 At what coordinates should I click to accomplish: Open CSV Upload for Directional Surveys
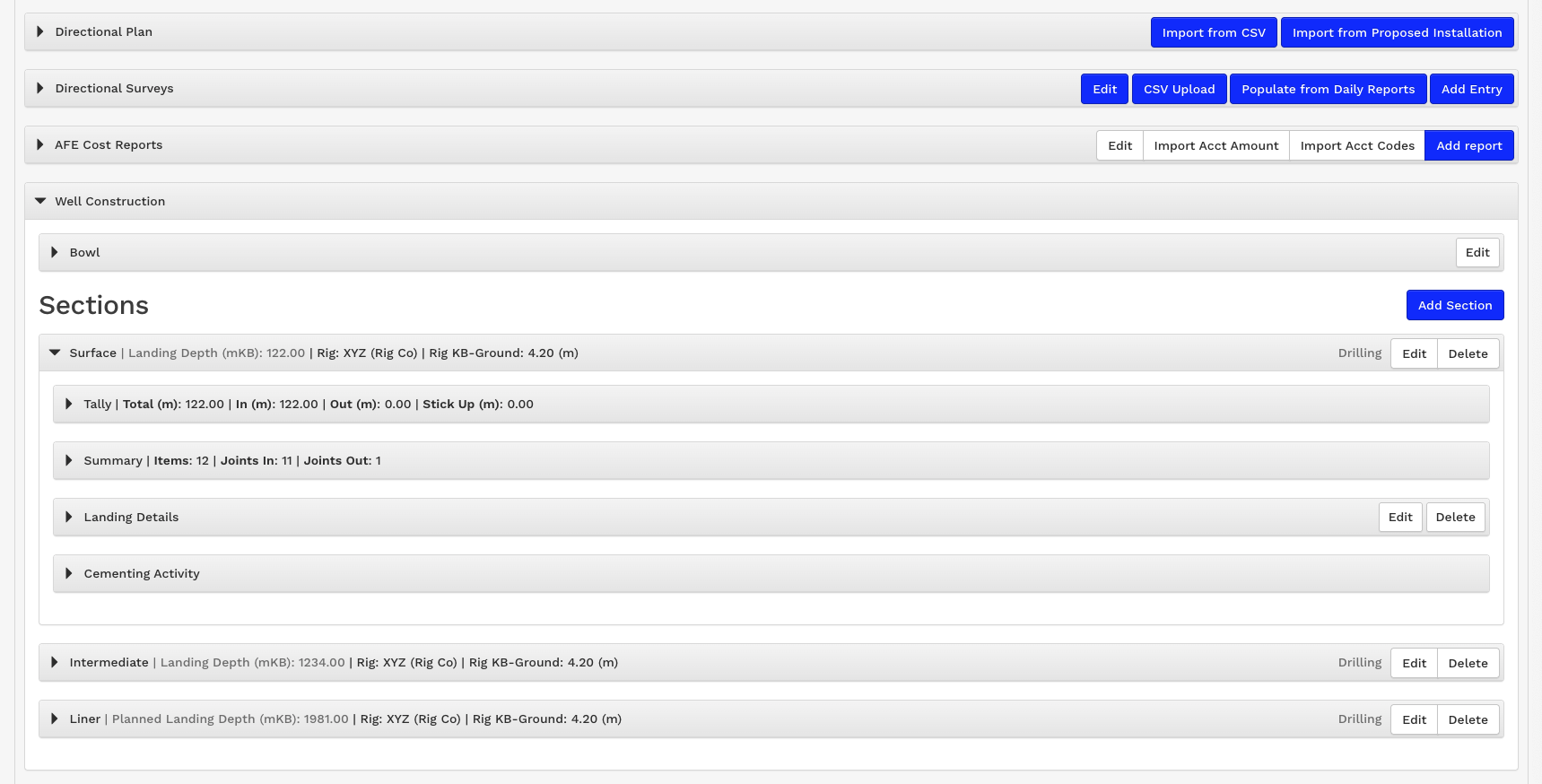pos(1179,90)
